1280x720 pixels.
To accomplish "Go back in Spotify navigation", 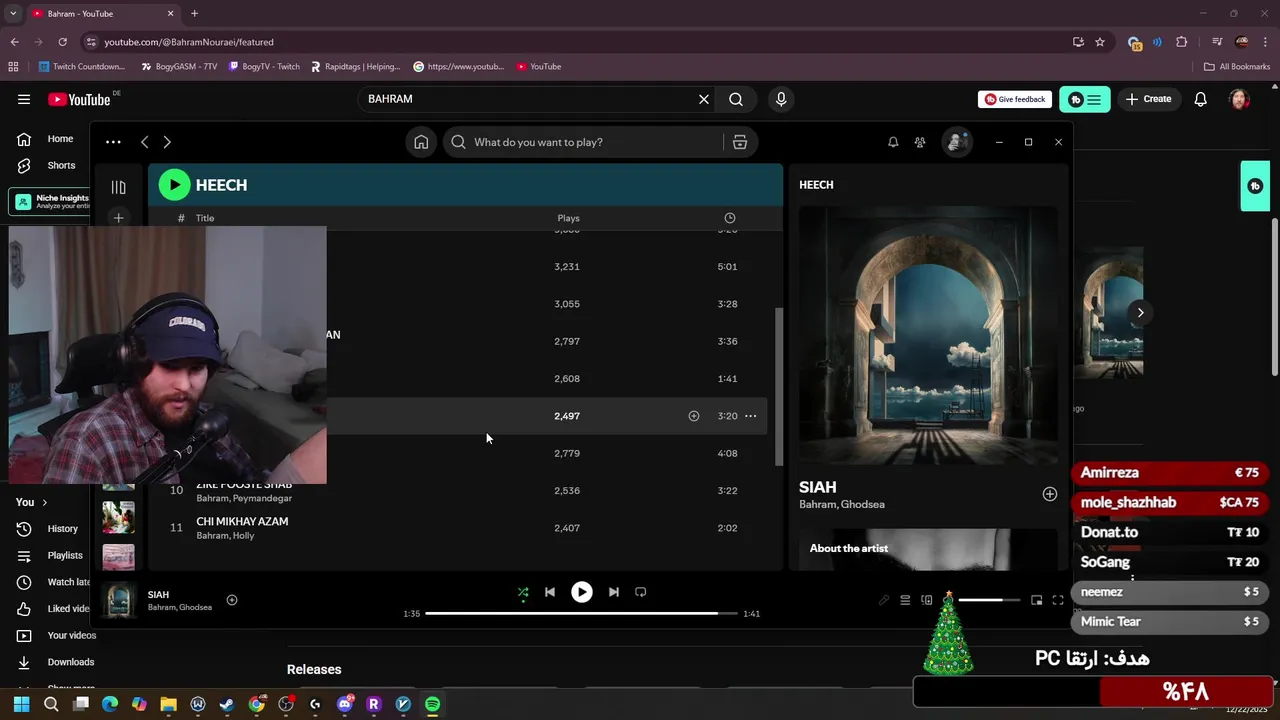I will click(x=145, y=142).
